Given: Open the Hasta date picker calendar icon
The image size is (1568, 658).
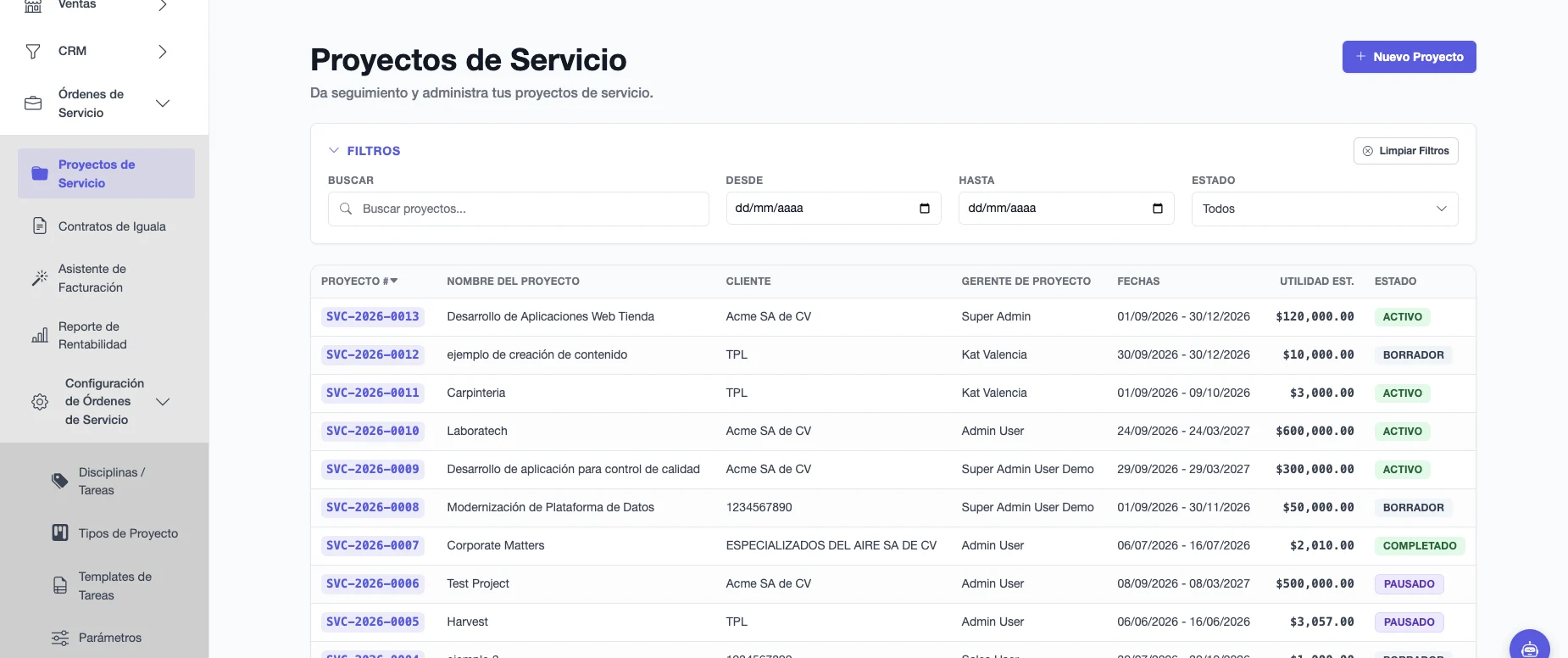Looking at the screenshot, I should click(x=1158, y=209).
